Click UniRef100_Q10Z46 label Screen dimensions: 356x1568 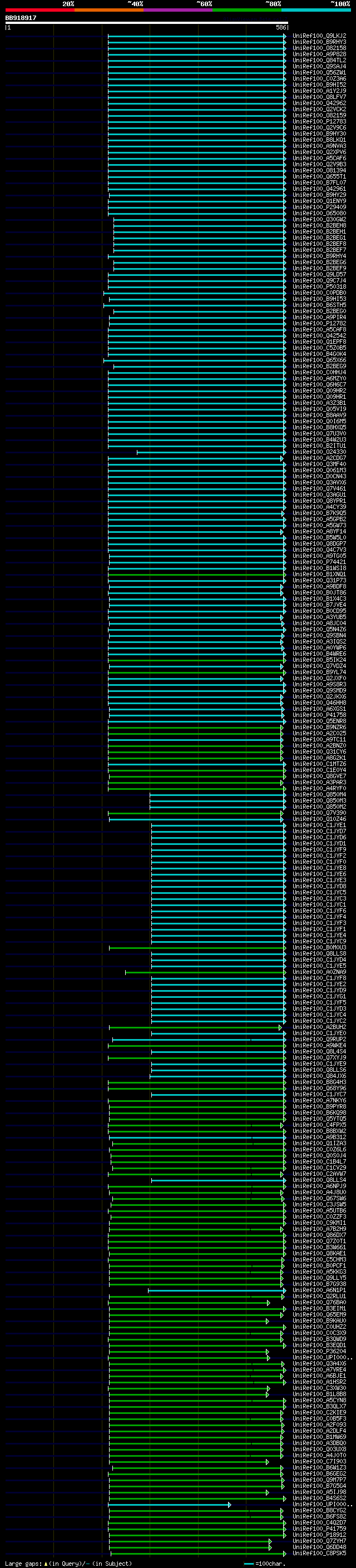click(319, 819)
